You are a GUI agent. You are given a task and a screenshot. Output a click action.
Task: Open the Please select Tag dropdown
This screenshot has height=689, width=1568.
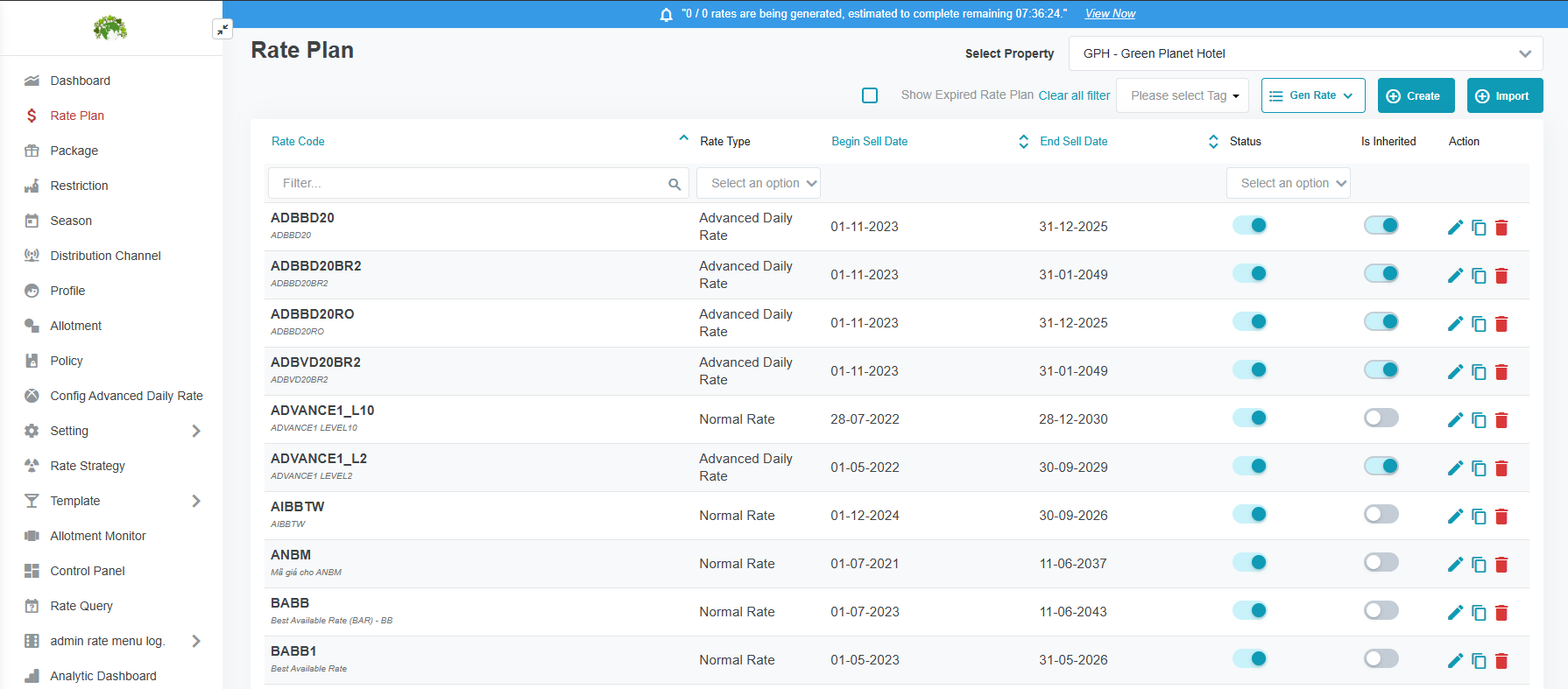point(1184,95)
